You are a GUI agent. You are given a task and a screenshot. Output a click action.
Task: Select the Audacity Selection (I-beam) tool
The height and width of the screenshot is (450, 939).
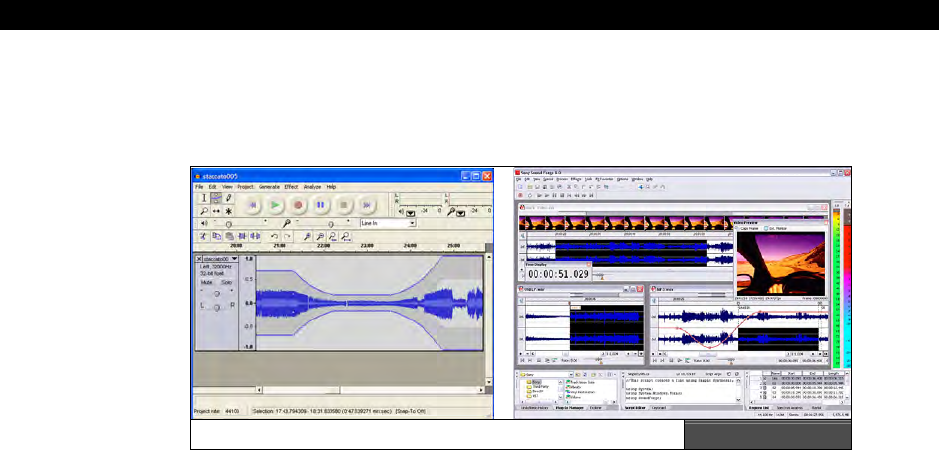(204, 198)
